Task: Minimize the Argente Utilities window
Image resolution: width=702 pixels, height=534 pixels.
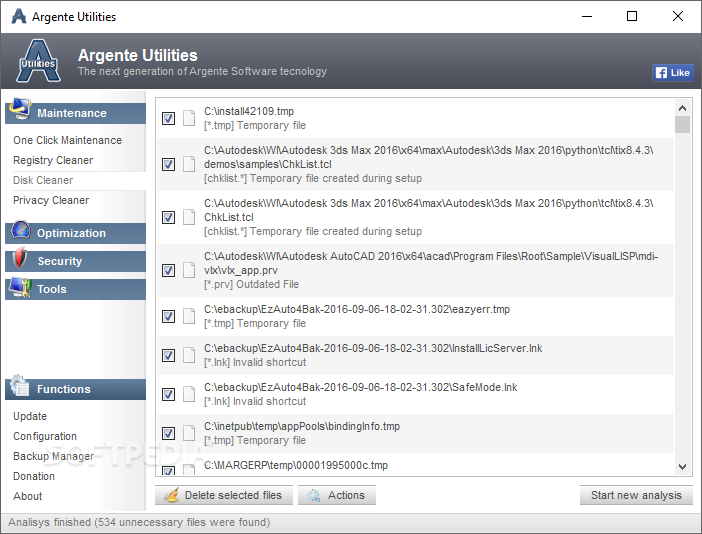Action: click(x=587, y=17)
